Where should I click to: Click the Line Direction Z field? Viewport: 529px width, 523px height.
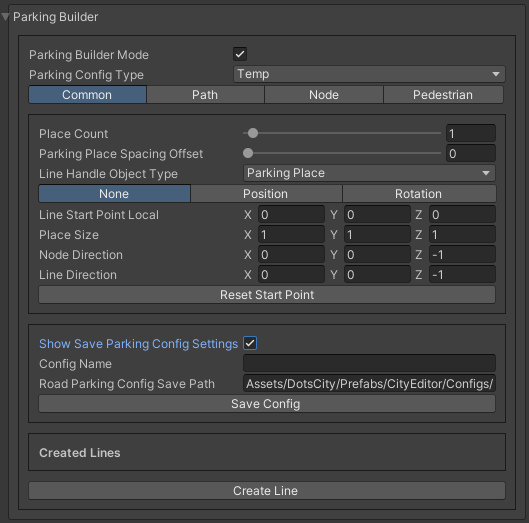[462, 274]
